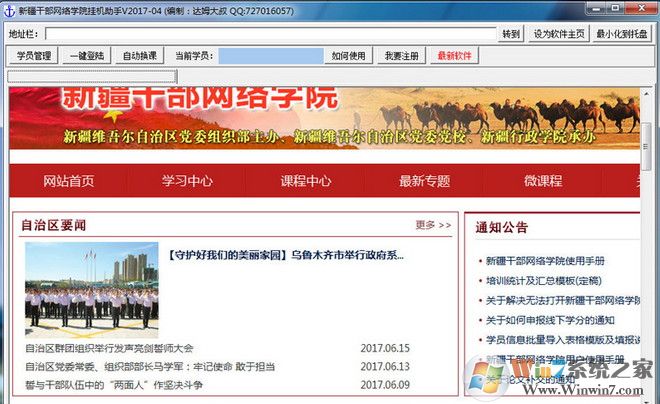Click the red 最新软件 button

pyautogui.click(x=455, y=56)
